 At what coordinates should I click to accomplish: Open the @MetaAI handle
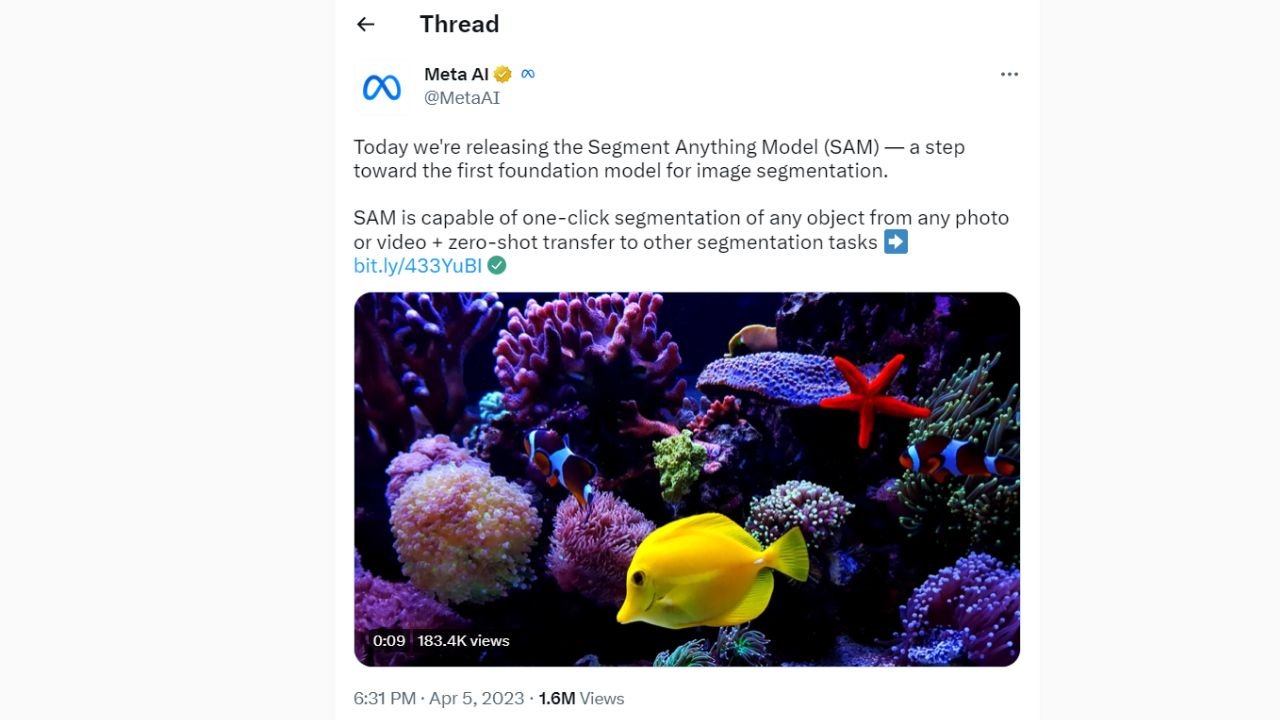tap(462, 98)
